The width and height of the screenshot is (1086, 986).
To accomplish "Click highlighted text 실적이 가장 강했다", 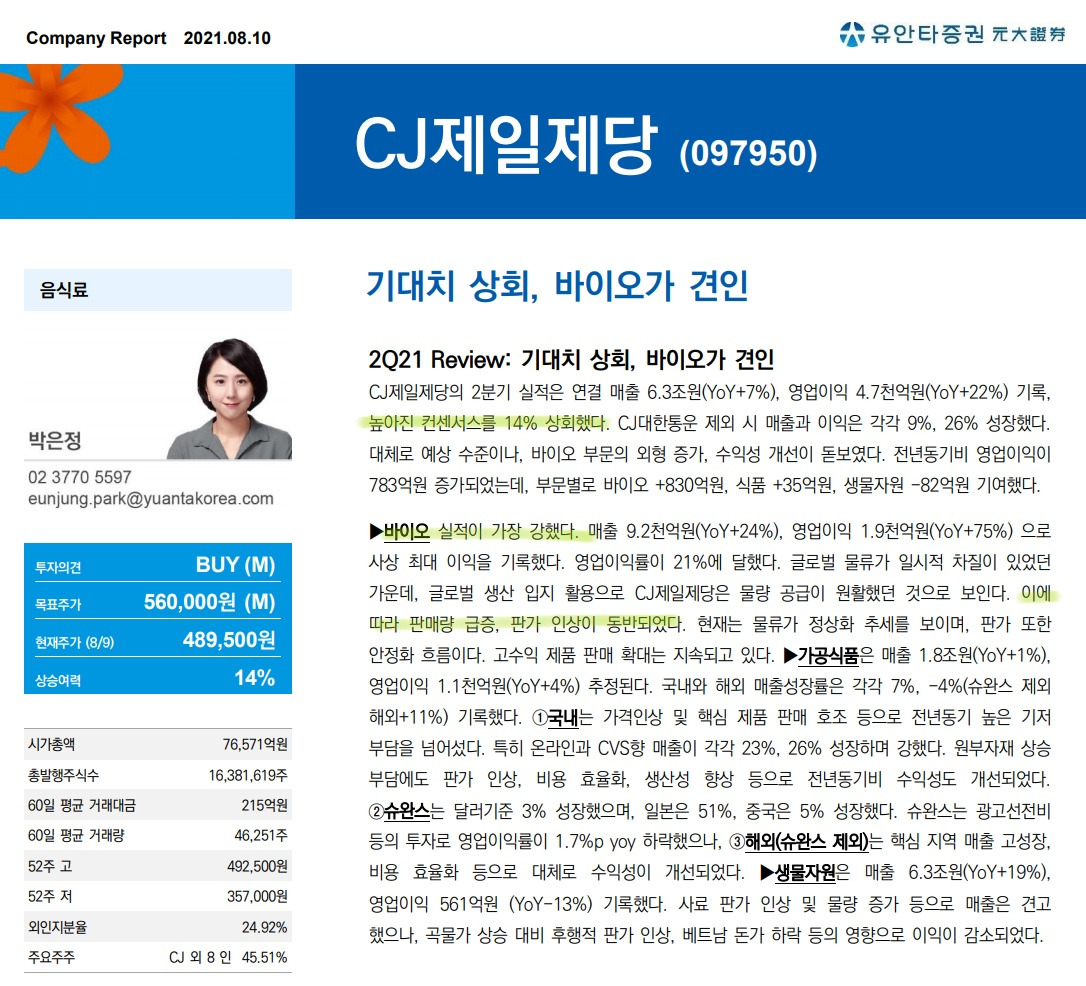I will coord(508,532).
